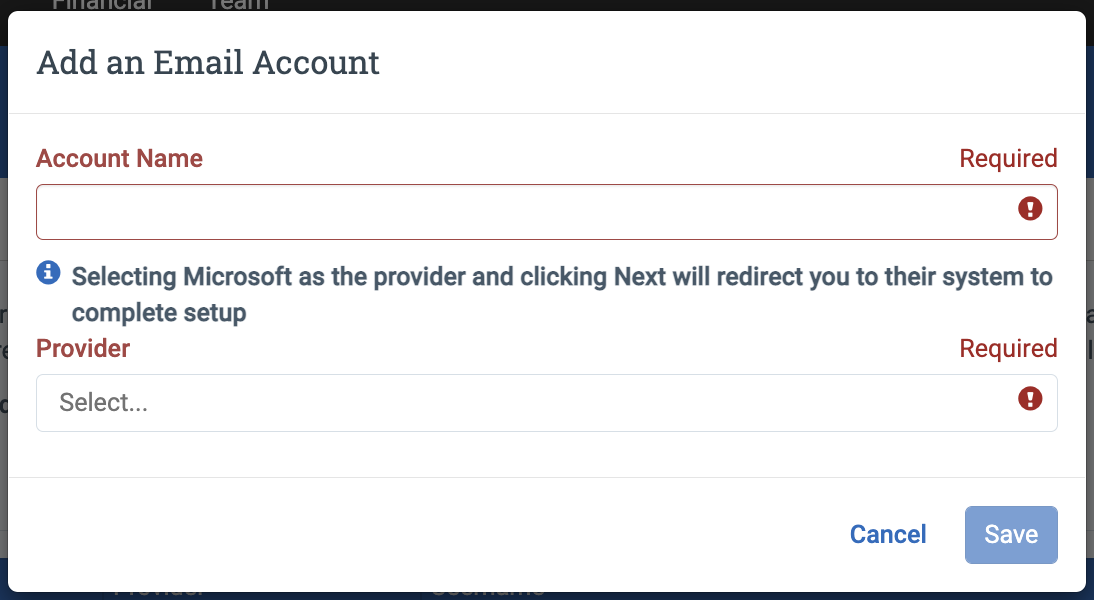Click the Username column header below dialog
The width and height of the screenshot is (1094, 600).
point(488,595)
